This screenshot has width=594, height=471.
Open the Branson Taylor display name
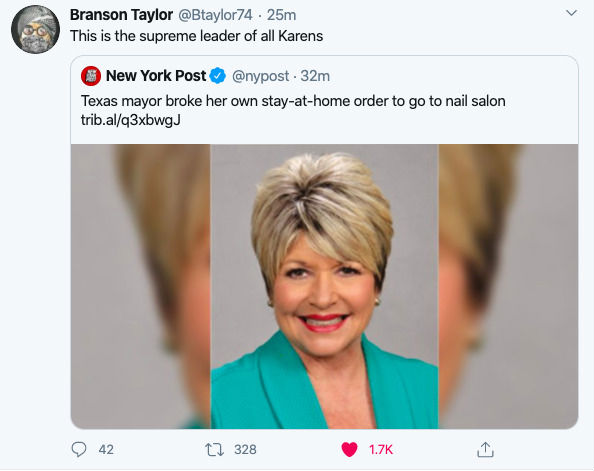tap(121, 15)
